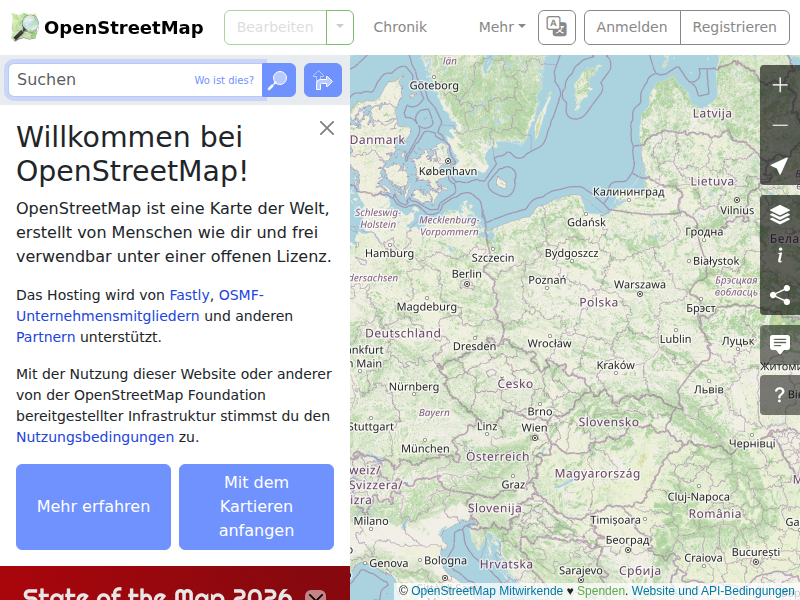Click the Registrieren button
This screenshot has width=800, height=600.
(735, 27)
